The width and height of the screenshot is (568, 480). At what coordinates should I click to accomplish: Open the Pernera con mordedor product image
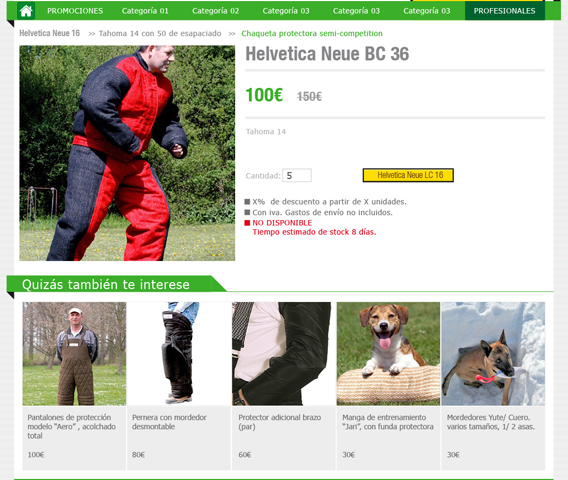[x=179, y=354]
